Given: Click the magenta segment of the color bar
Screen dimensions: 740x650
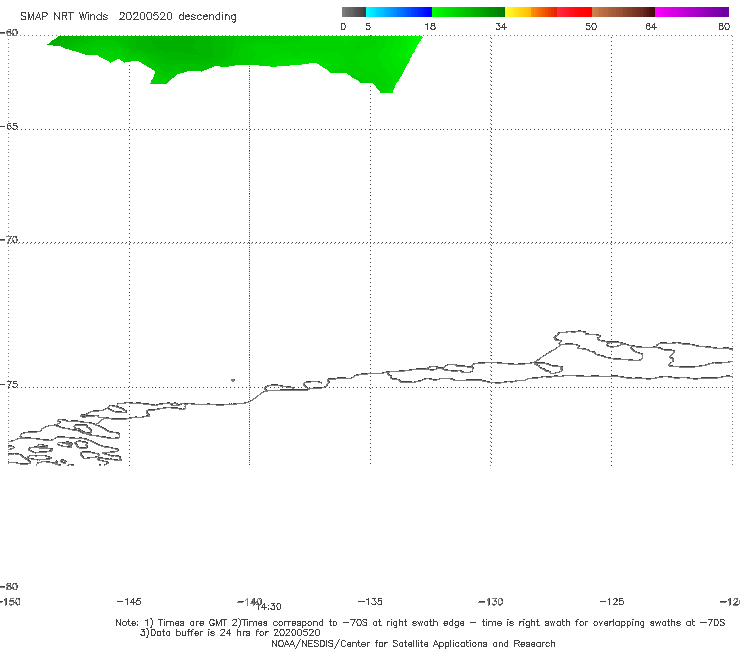Looking at the screenshot, I should tap(692, 12).
